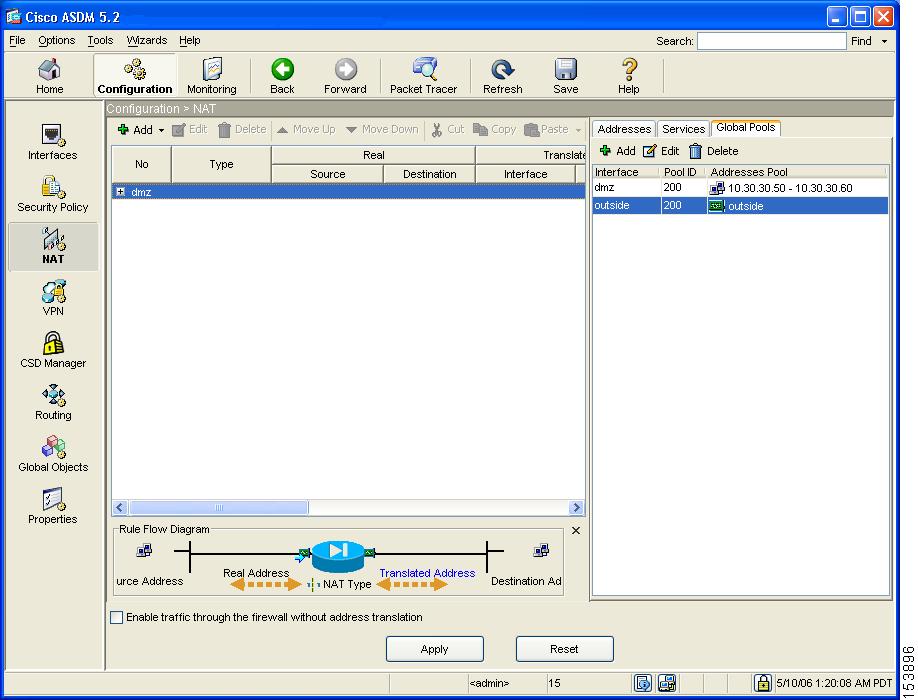Launch the Packet Tracer tool
The width and height of the screenshot is (918, 700).
pyautogui.click(x=423, y=76)
